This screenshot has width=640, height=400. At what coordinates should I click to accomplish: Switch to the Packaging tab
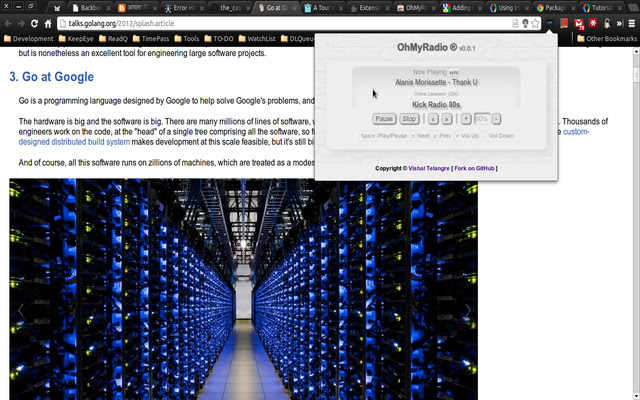click(554, 8)
